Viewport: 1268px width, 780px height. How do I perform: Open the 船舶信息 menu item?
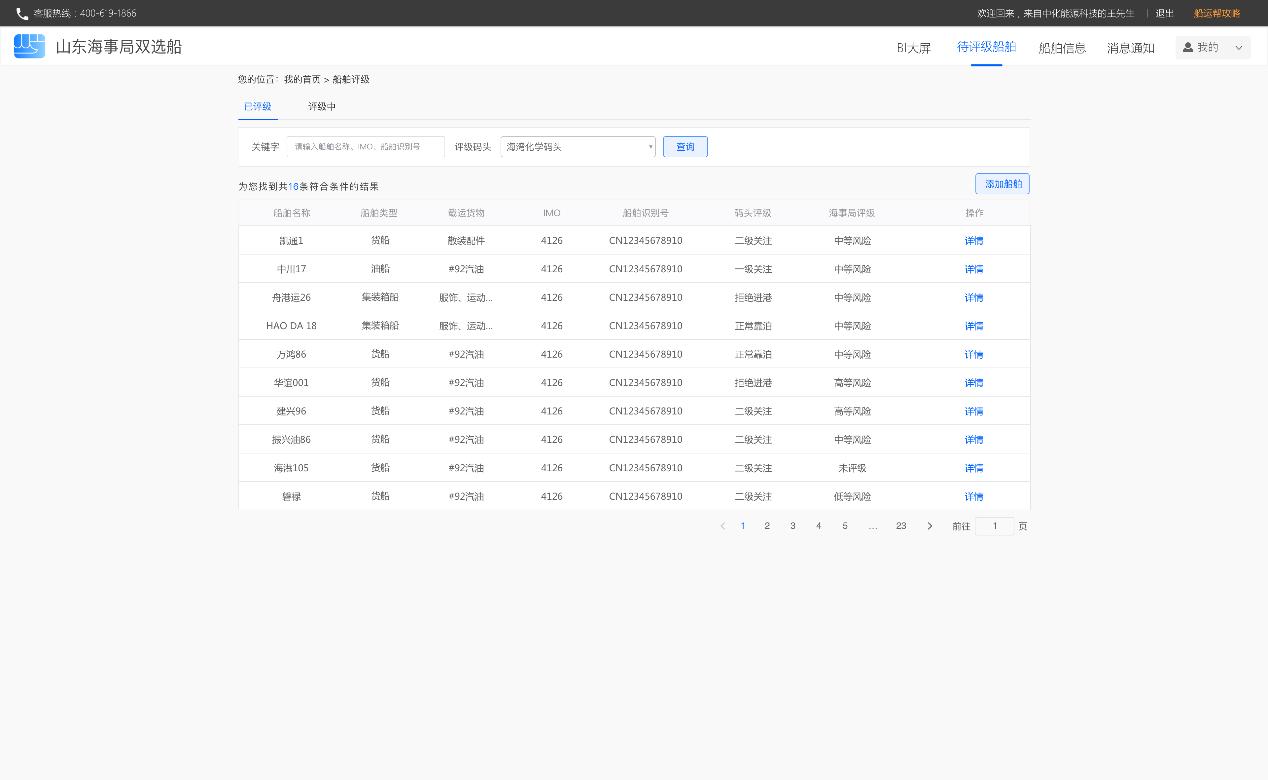click(x=1062, y=48)
